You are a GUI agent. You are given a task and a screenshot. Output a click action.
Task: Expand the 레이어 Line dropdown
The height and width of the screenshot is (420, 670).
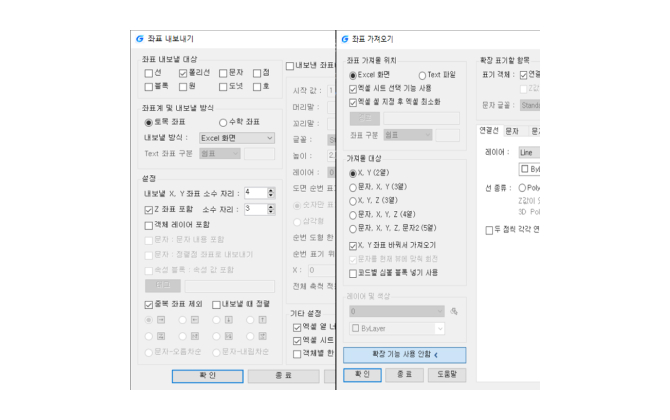[528, 152]
